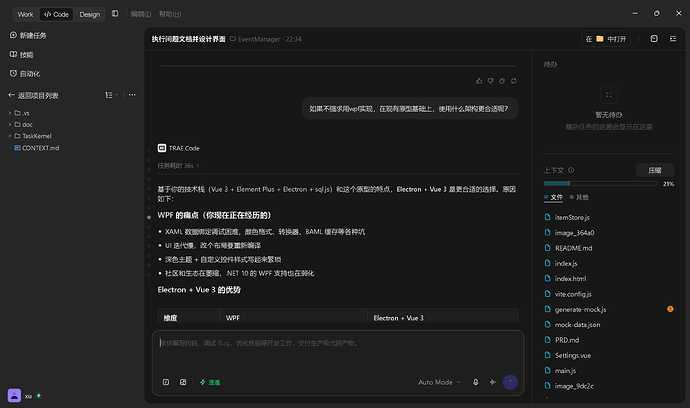Click the file icon of itemStore.js

coord(547,217)
